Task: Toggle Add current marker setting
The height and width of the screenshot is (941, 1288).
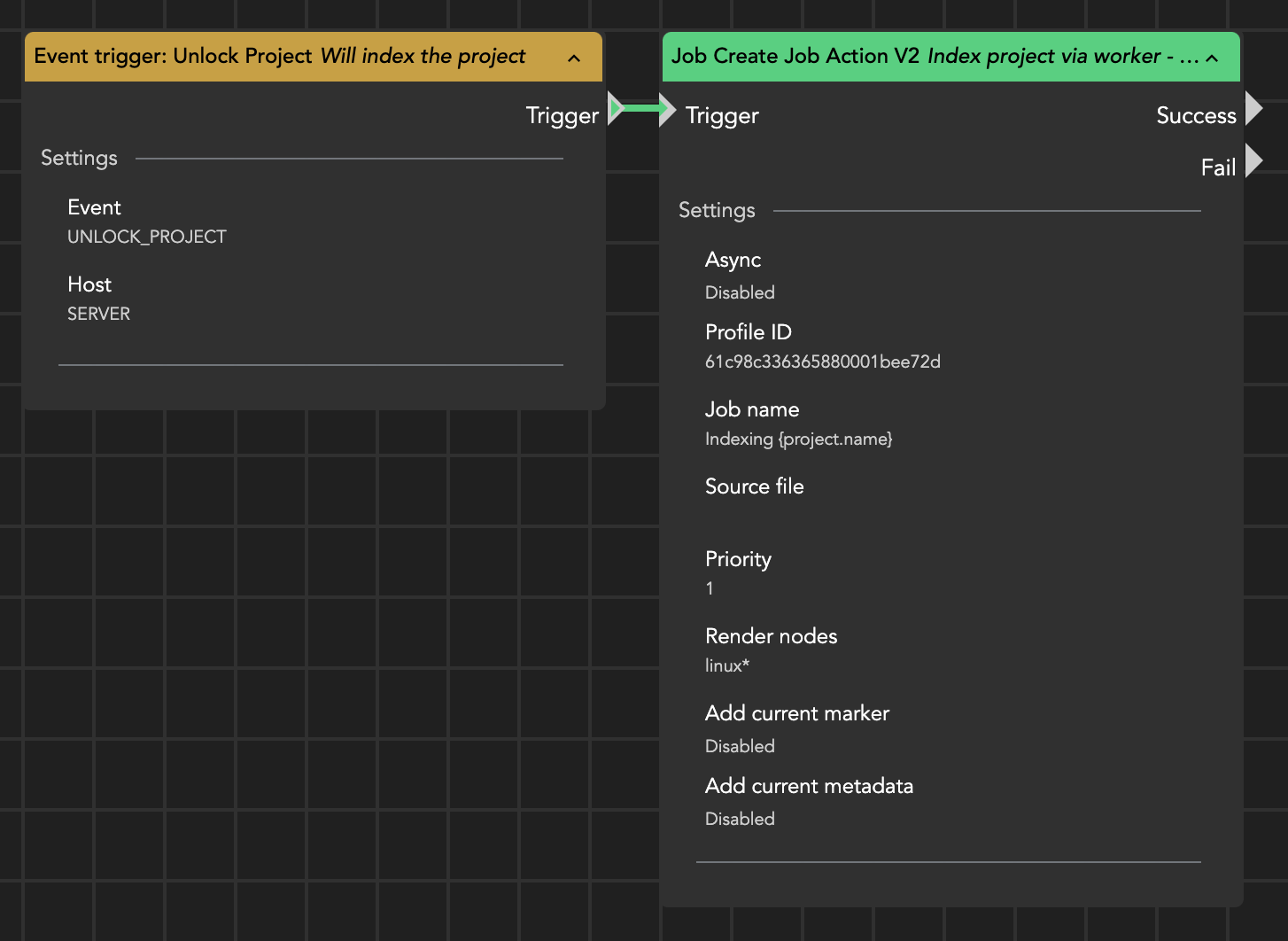Action: 740,746
